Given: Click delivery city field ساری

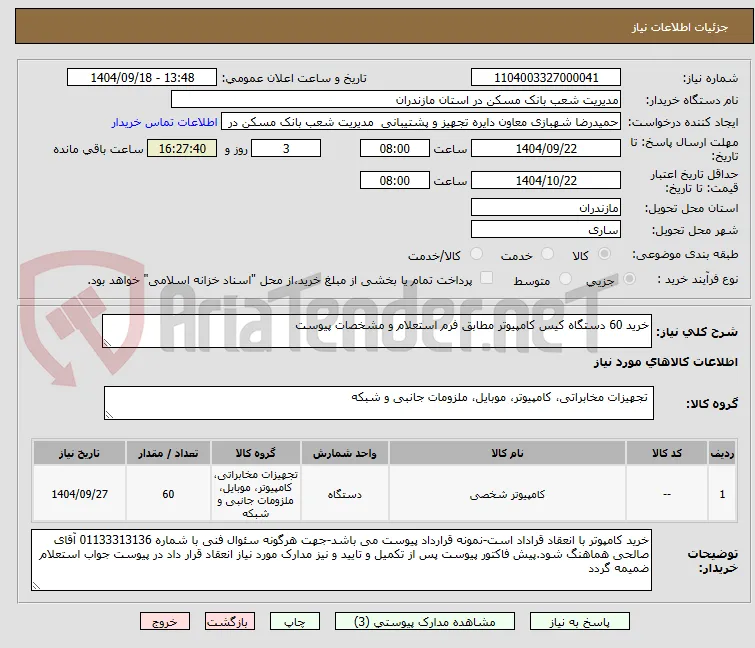Looking at the screenshot, I should point(546,230).
